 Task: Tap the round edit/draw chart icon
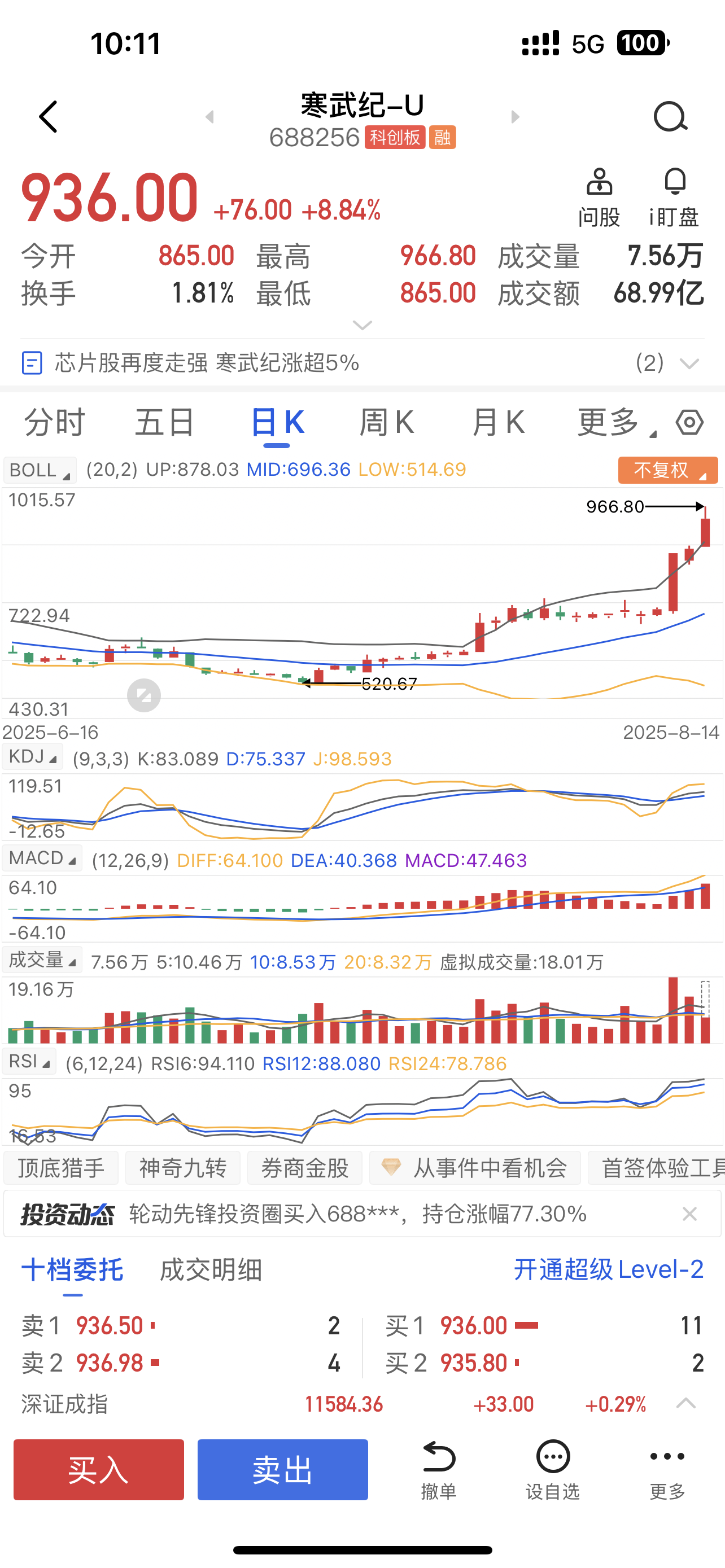[x=143, y=695]
